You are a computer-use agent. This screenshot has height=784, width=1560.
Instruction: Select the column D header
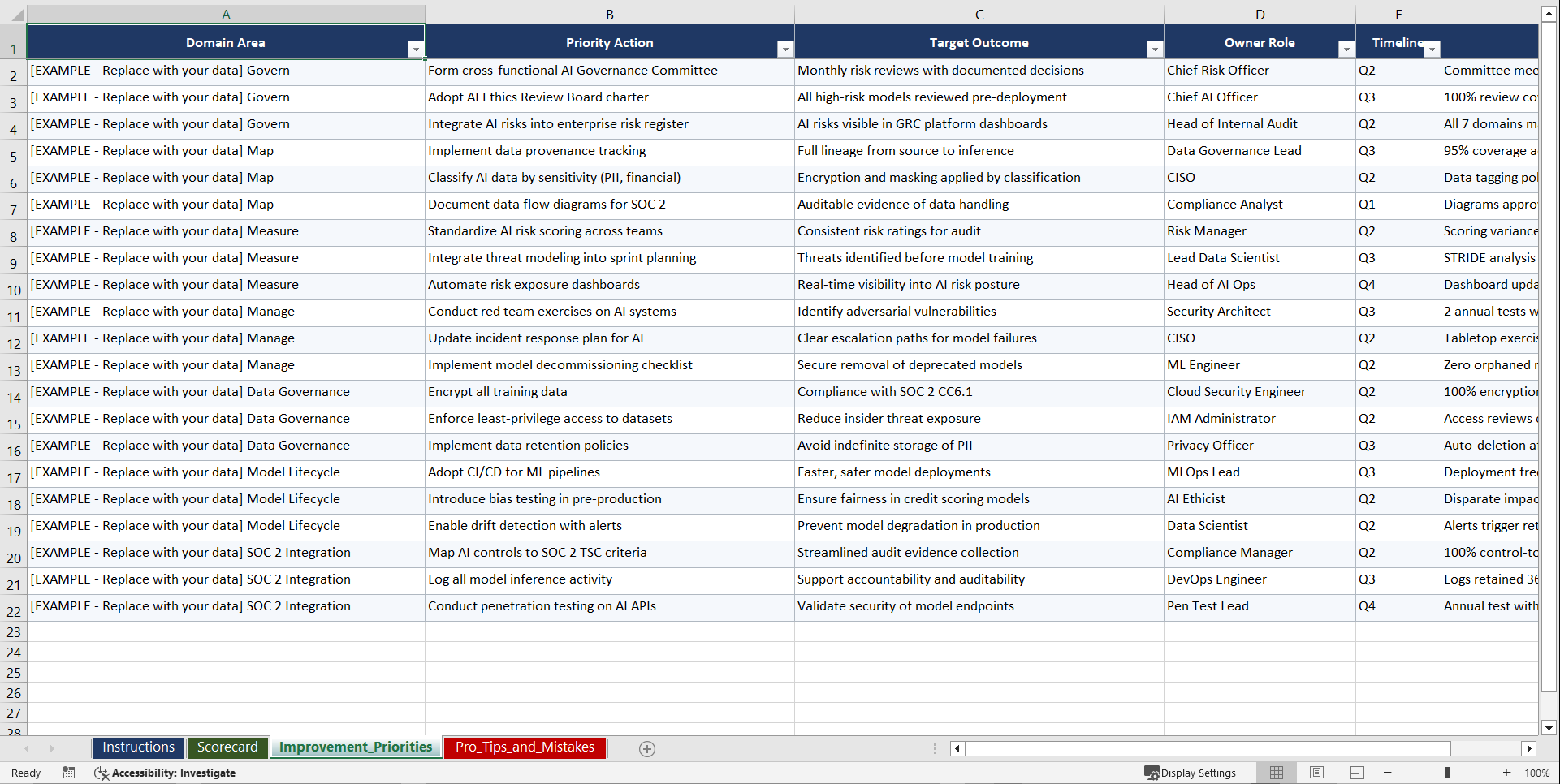pos(1260,14)
